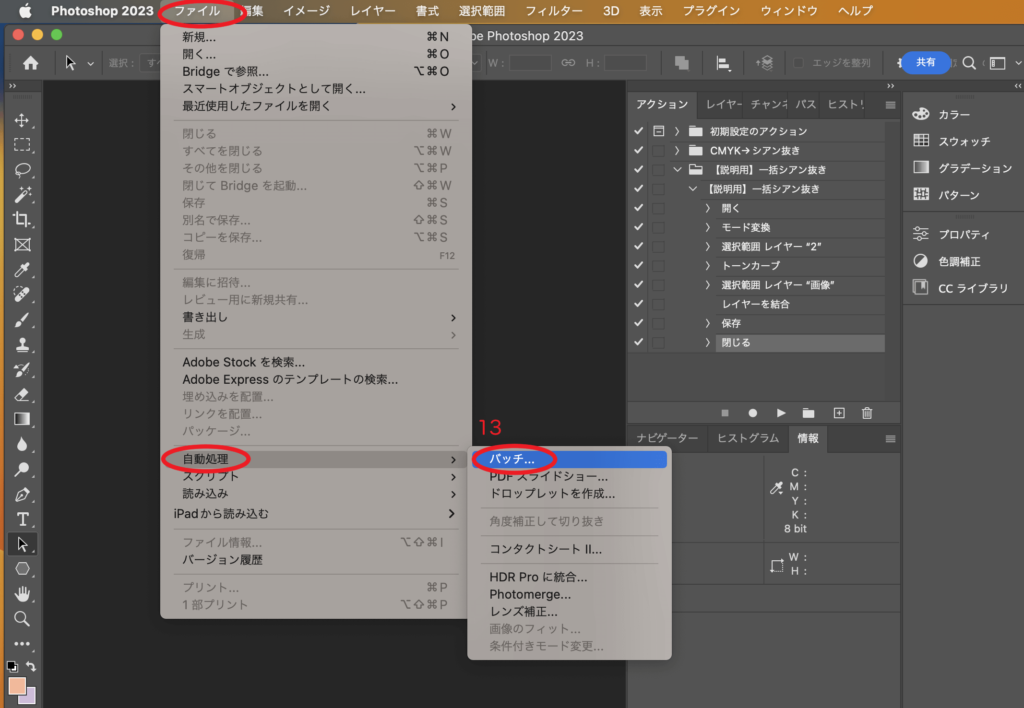The image size is (1024, 708).
Task: Select the Zoom tool in toolbar
Action: pyautogui.click(x=22, y=619)
